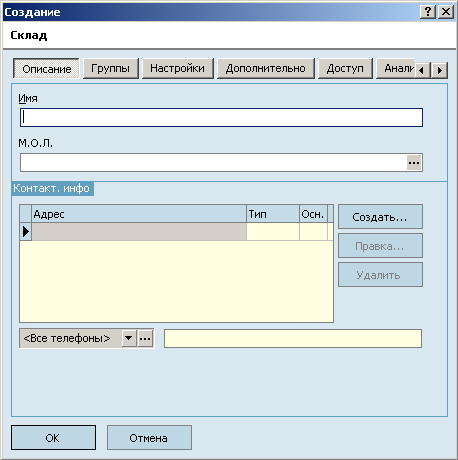Click the Осн. column header

(x=313, y=214)
